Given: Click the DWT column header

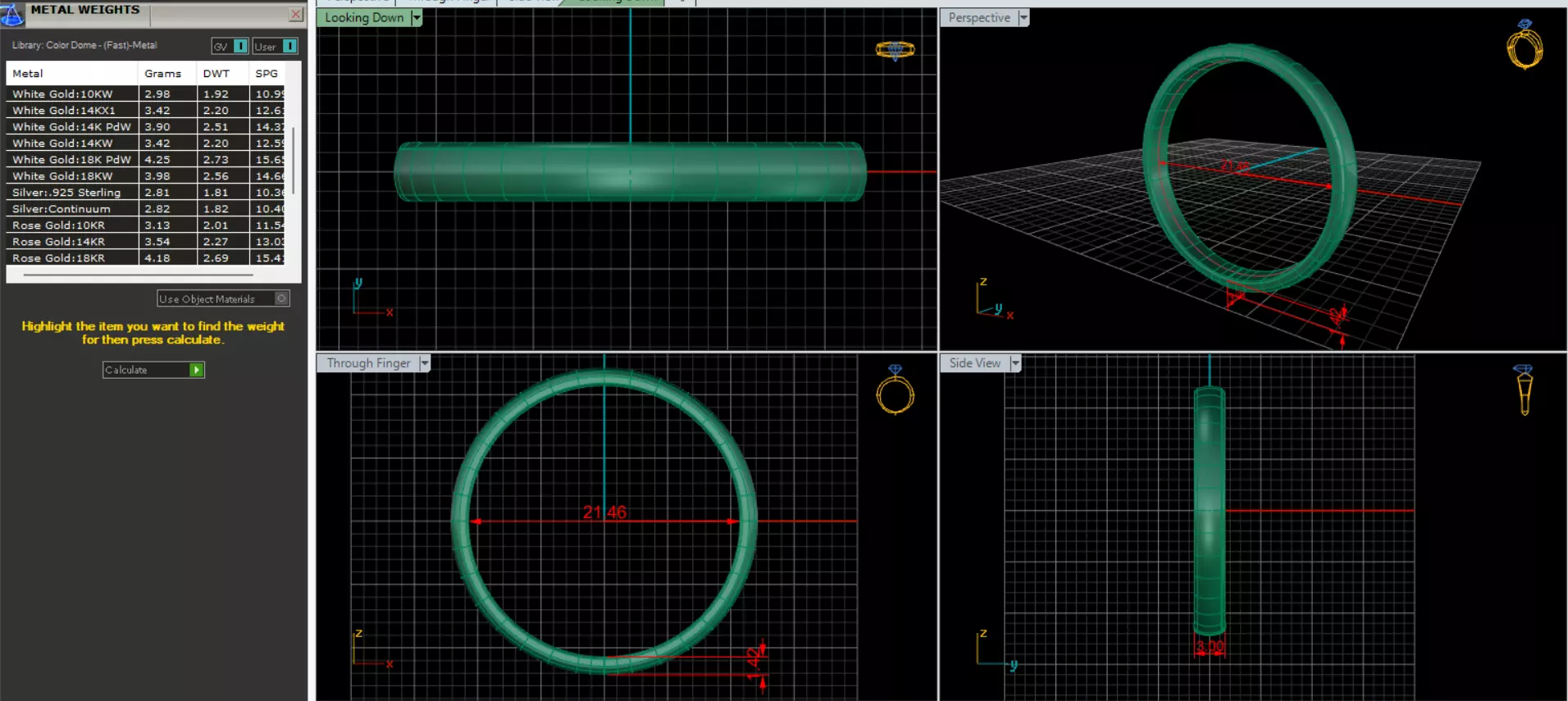Looking at the screenshot, I should (222, 73).
